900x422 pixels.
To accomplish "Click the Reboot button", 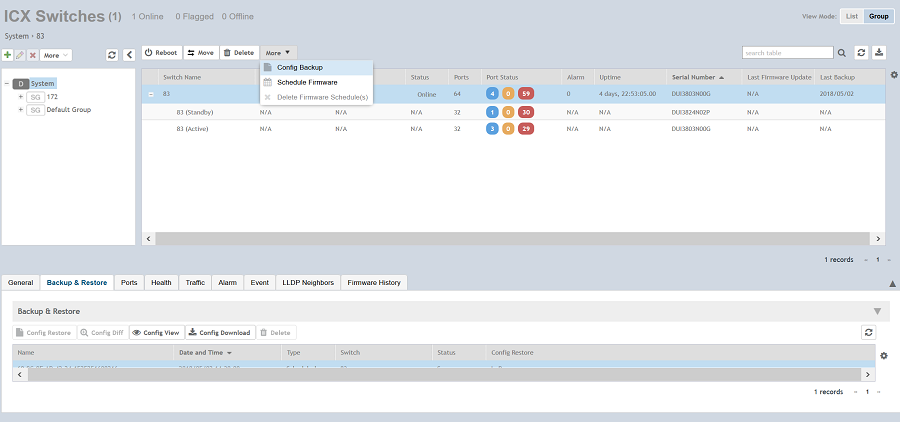I will click(x=161, y=52).
